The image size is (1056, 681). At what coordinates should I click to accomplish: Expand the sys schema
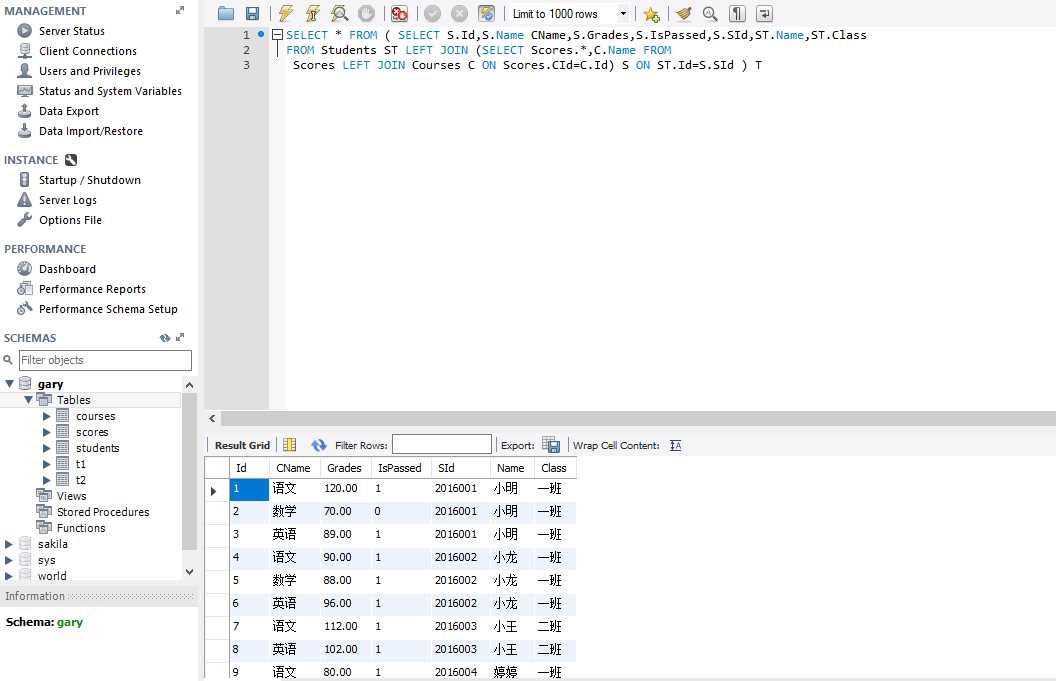[x=9, y=560]
